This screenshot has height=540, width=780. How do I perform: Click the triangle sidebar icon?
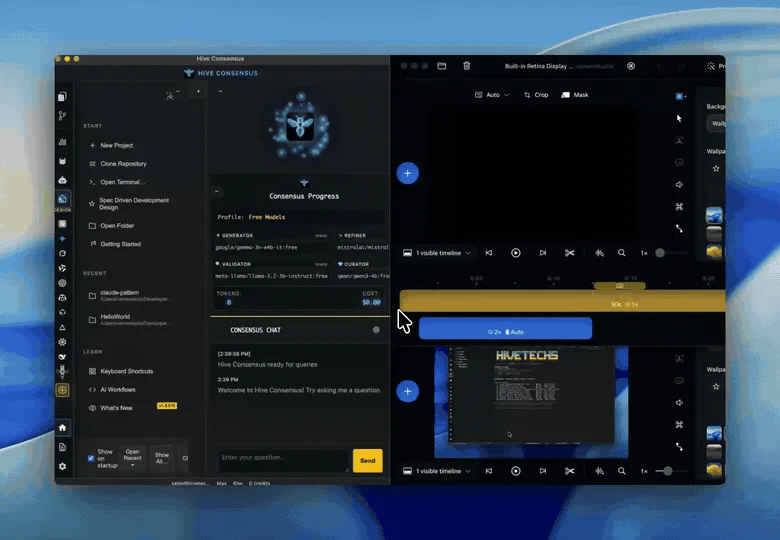click(x=62, y=327)
